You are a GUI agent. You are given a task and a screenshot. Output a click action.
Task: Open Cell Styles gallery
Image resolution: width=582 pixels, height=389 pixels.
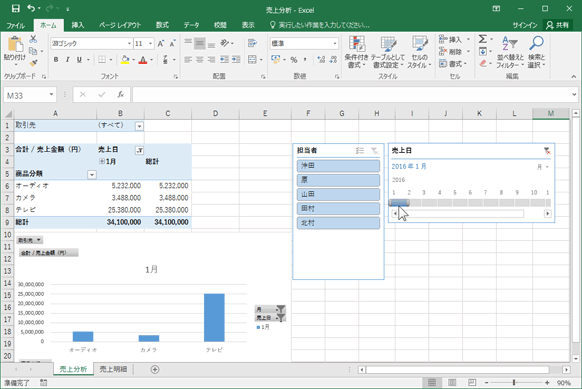(419, 52)
